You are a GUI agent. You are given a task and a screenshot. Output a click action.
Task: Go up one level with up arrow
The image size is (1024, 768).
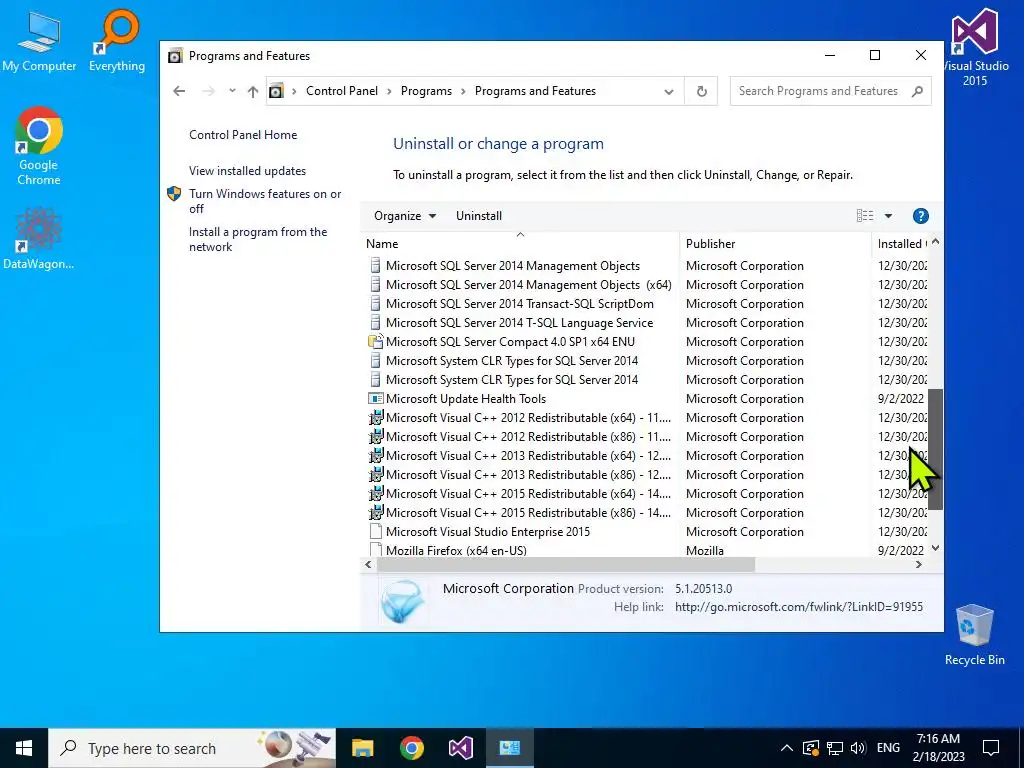pos(253,91)
